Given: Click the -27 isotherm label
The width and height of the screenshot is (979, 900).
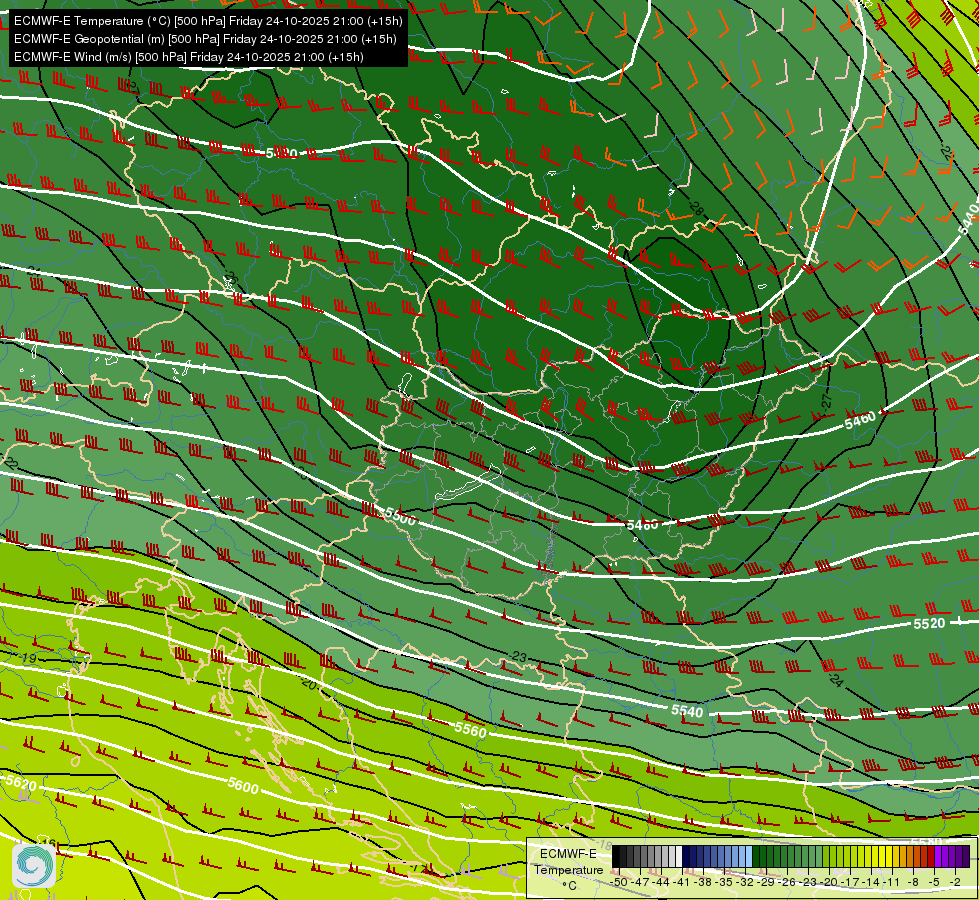Looking at the screenshot, I should tap(827, 402).
